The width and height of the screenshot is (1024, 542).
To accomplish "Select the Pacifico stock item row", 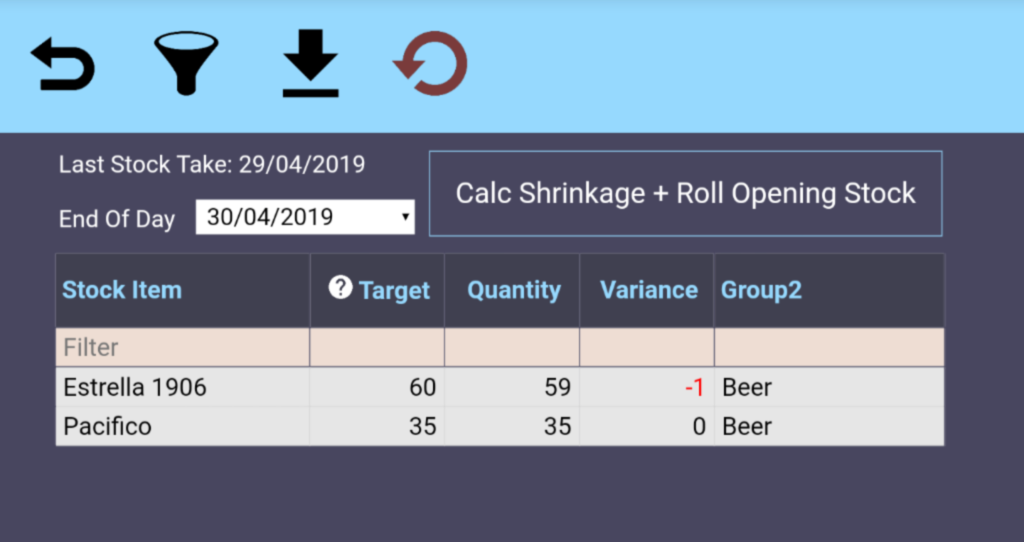I will 108,426.
